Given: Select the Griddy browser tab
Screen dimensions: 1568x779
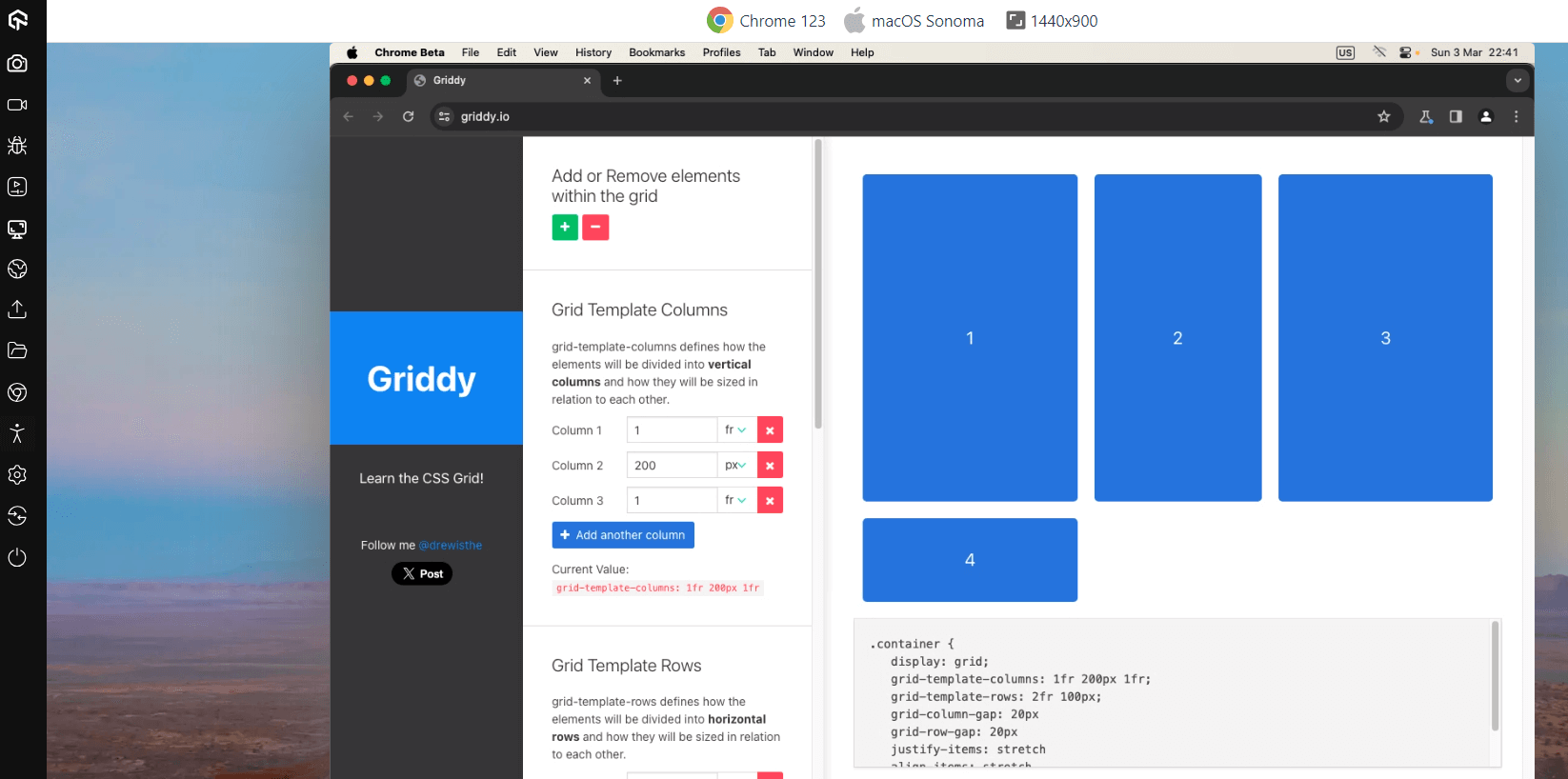Looking at the screenshot, I should [x=503, y=81].
